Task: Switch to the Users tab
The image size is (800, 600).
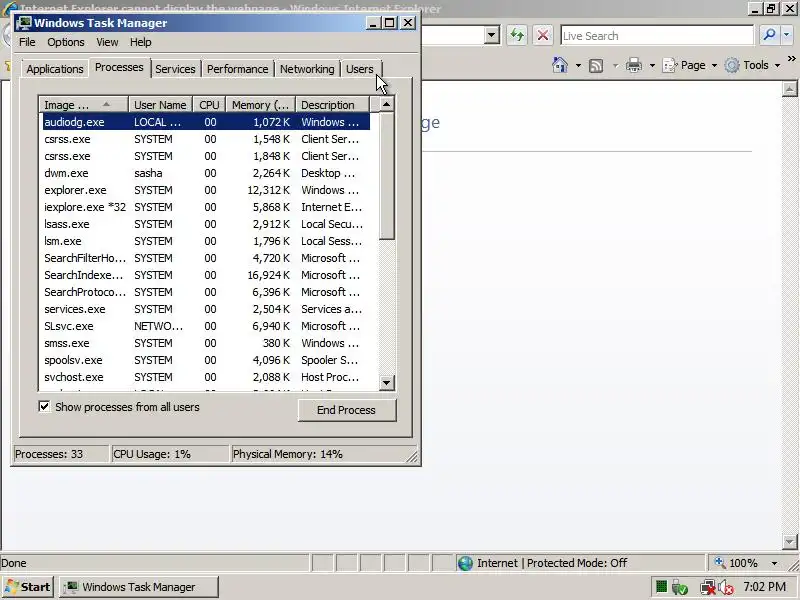Action: click(x=360, y=69)
